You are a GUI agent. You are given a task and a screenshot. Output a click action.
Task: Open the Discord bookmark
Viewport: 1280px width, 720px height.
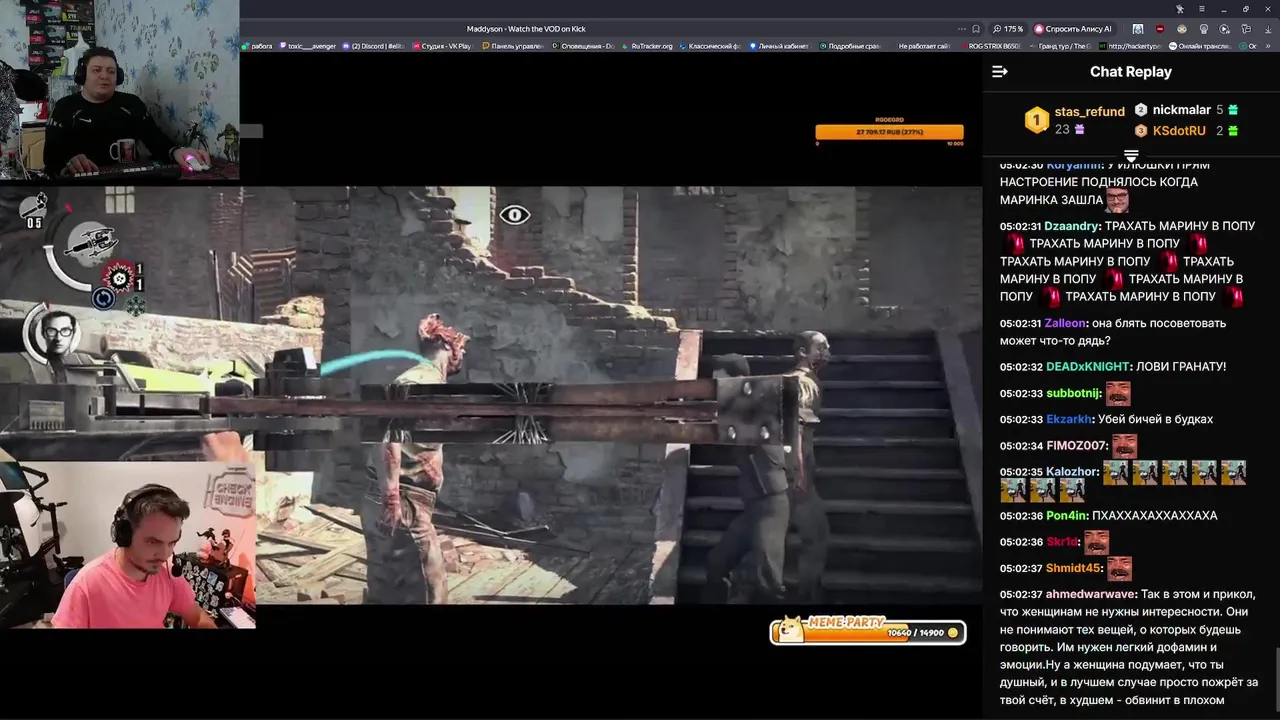[374, 46]
